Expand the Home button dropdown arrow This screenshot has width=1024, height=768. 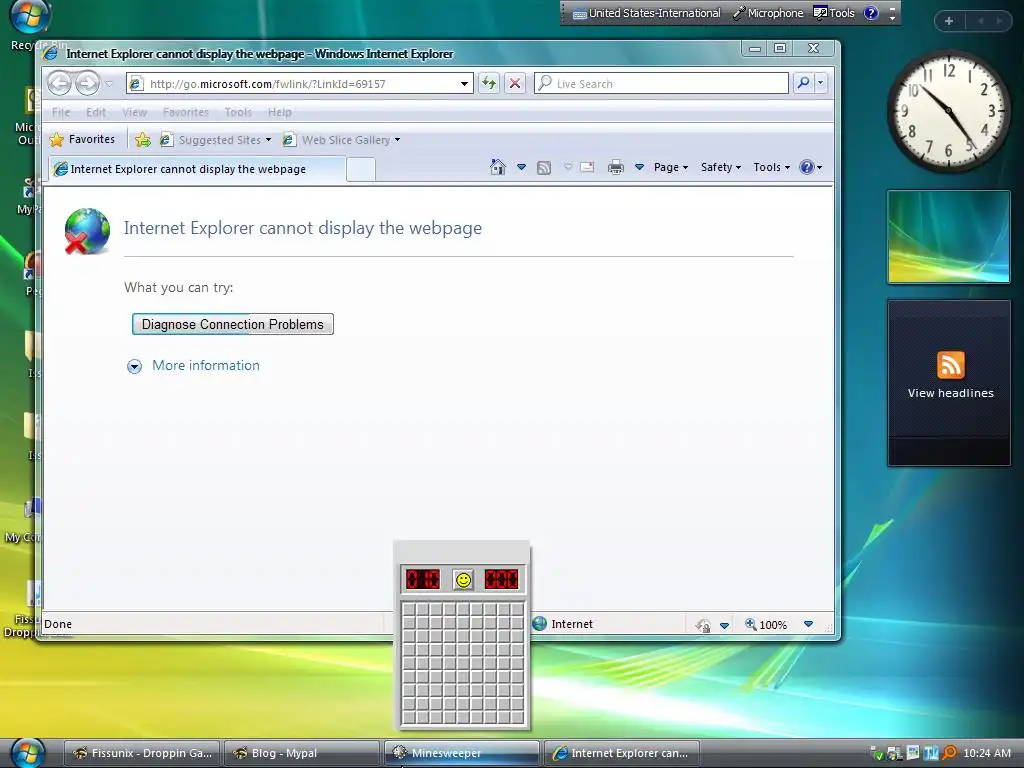pos(521,167)
